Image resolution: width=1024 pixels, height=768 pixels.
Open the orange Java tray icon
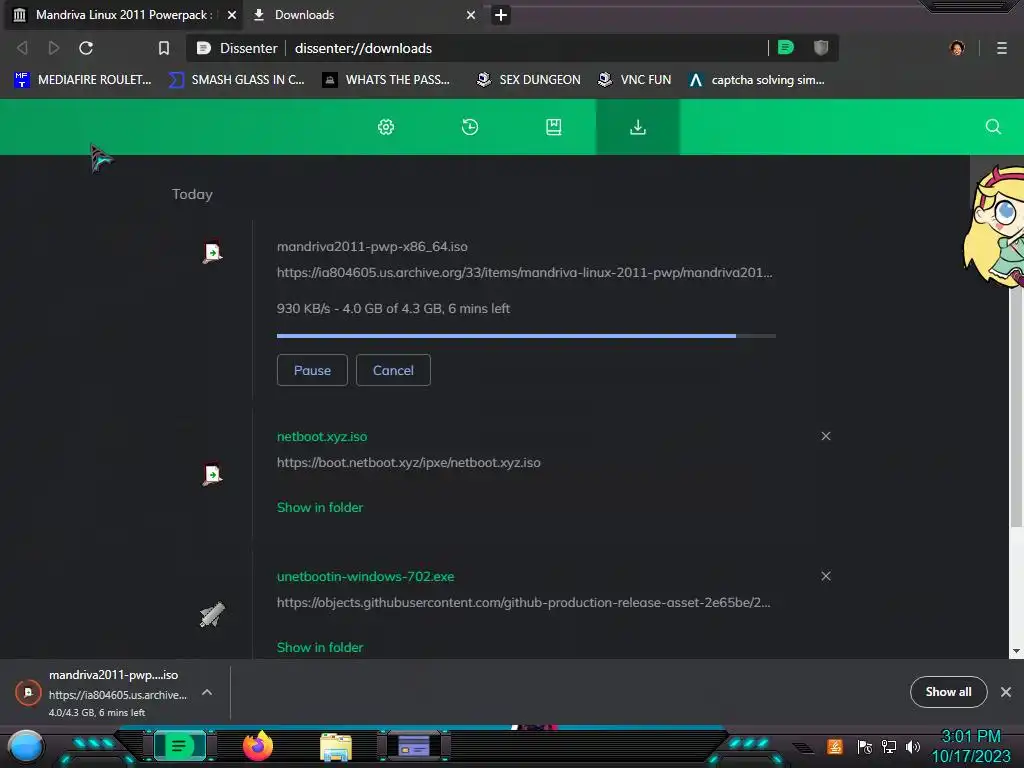834,746
